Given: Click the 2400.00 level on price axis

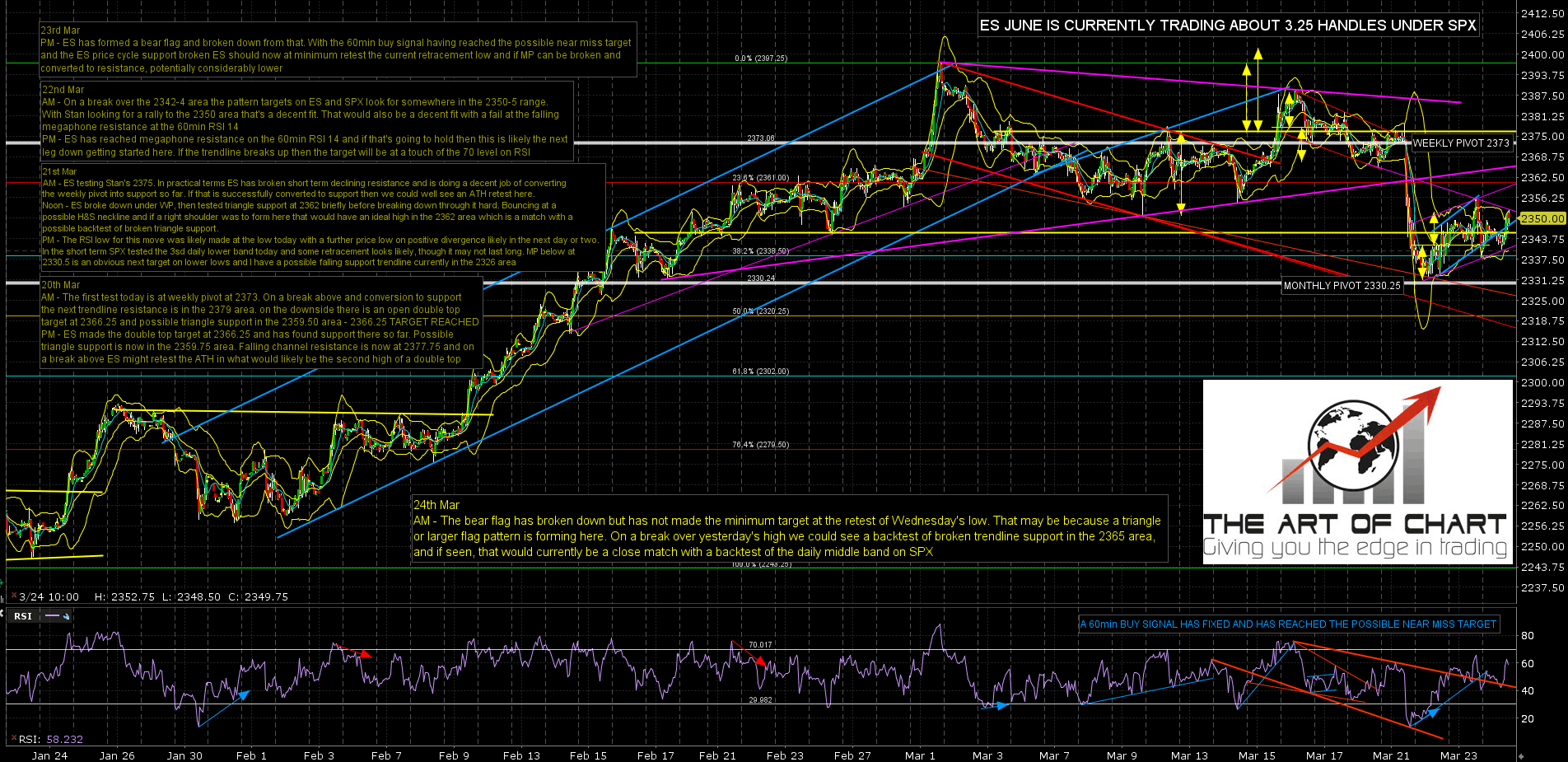Looking at the screenshot, I should pyautogui.click(x=1542, y=55).
